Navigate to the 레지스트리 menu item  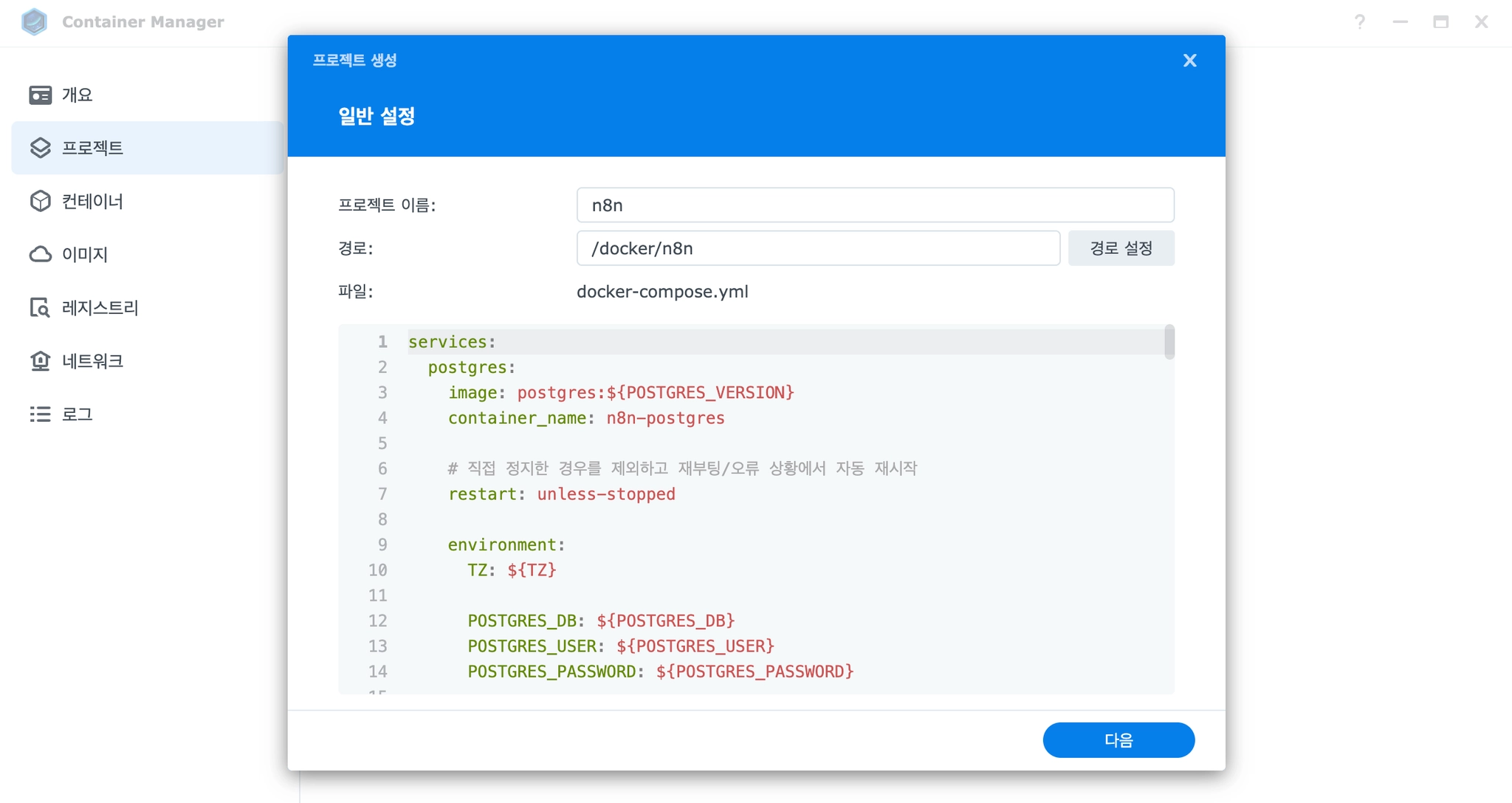tap(148, 307)
